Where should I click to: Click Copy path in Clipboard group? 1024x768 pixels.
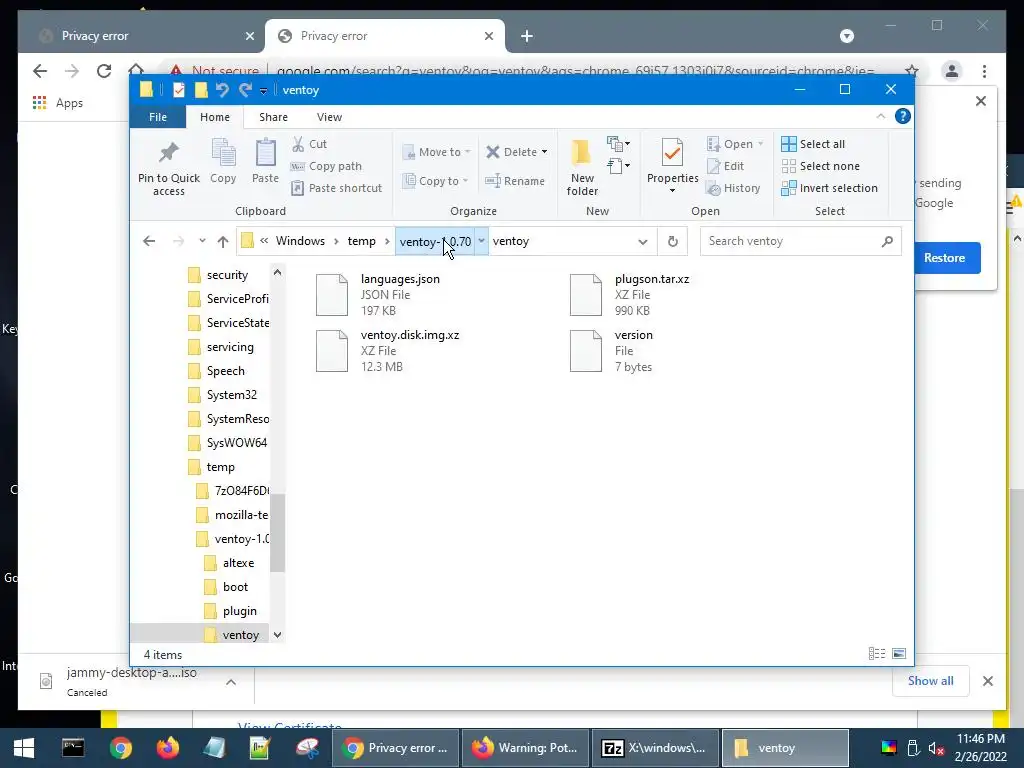[326, 166]
